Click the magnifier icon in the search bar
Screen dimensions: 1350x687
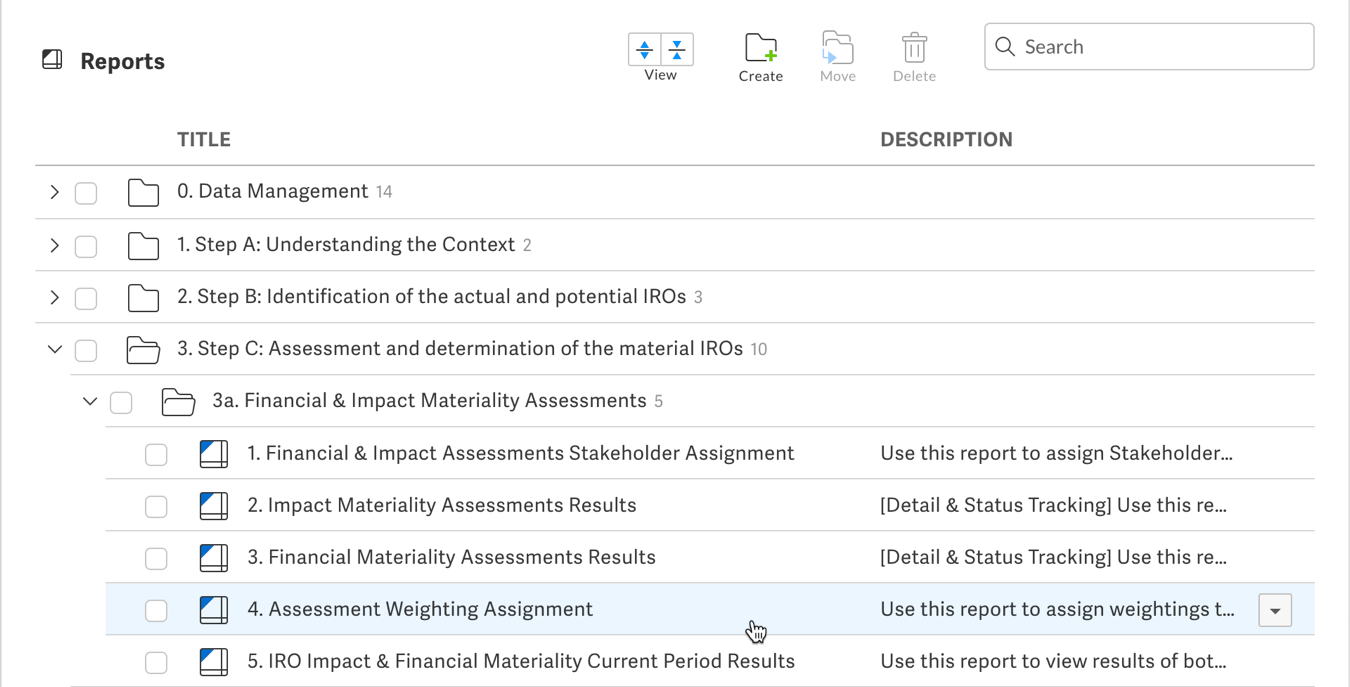(1005, 46)
